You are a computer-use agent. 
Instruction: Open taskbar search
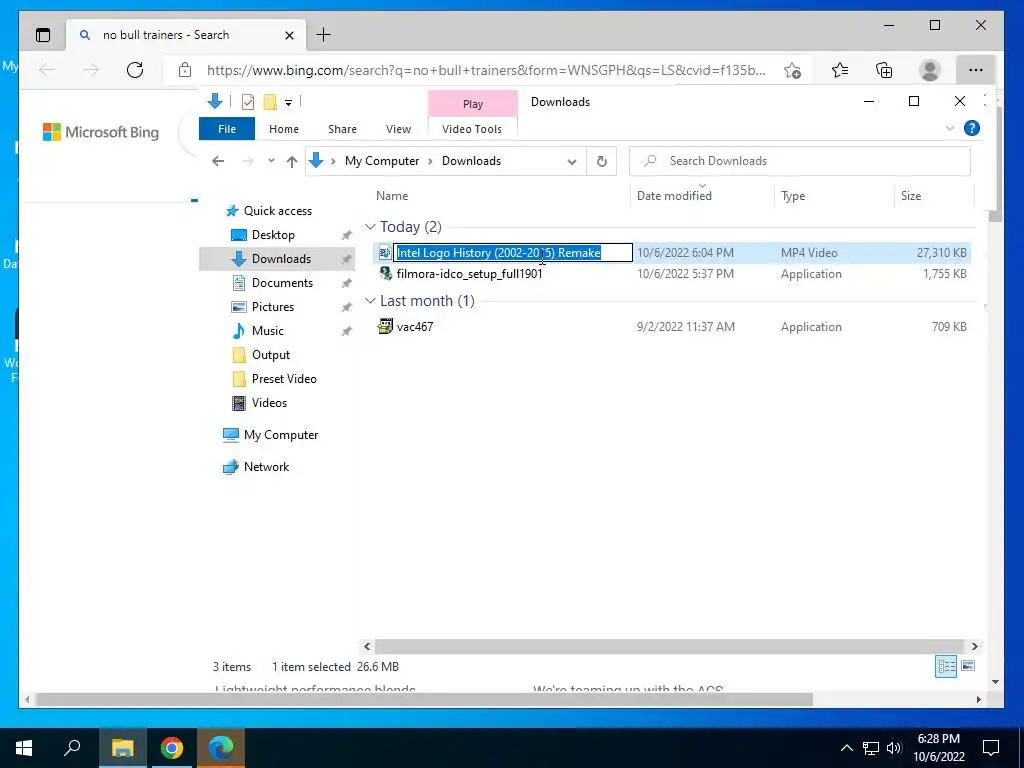(x=72, y=748)
